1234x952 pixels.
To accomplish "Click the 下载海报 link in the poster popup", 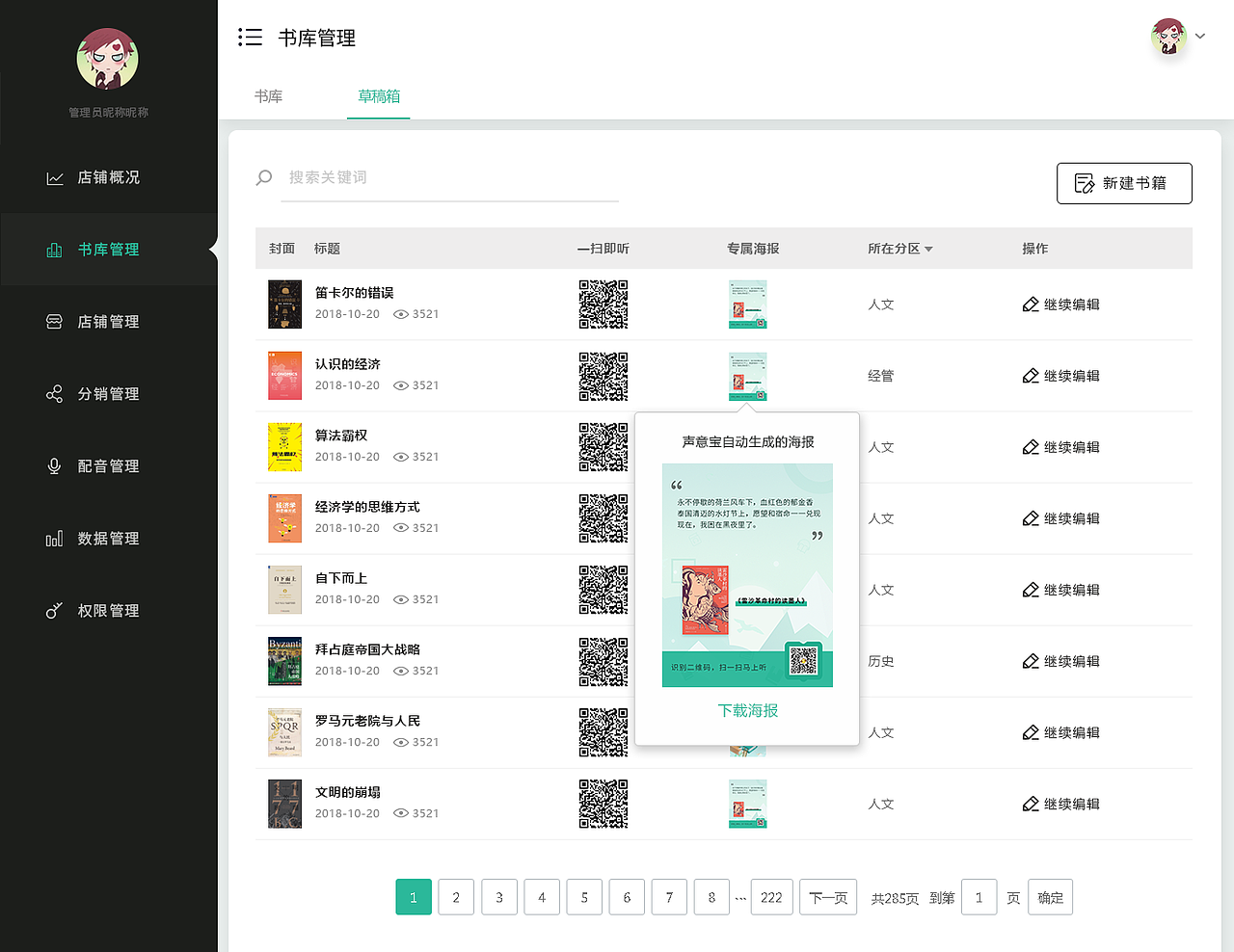I will (747, 710).
